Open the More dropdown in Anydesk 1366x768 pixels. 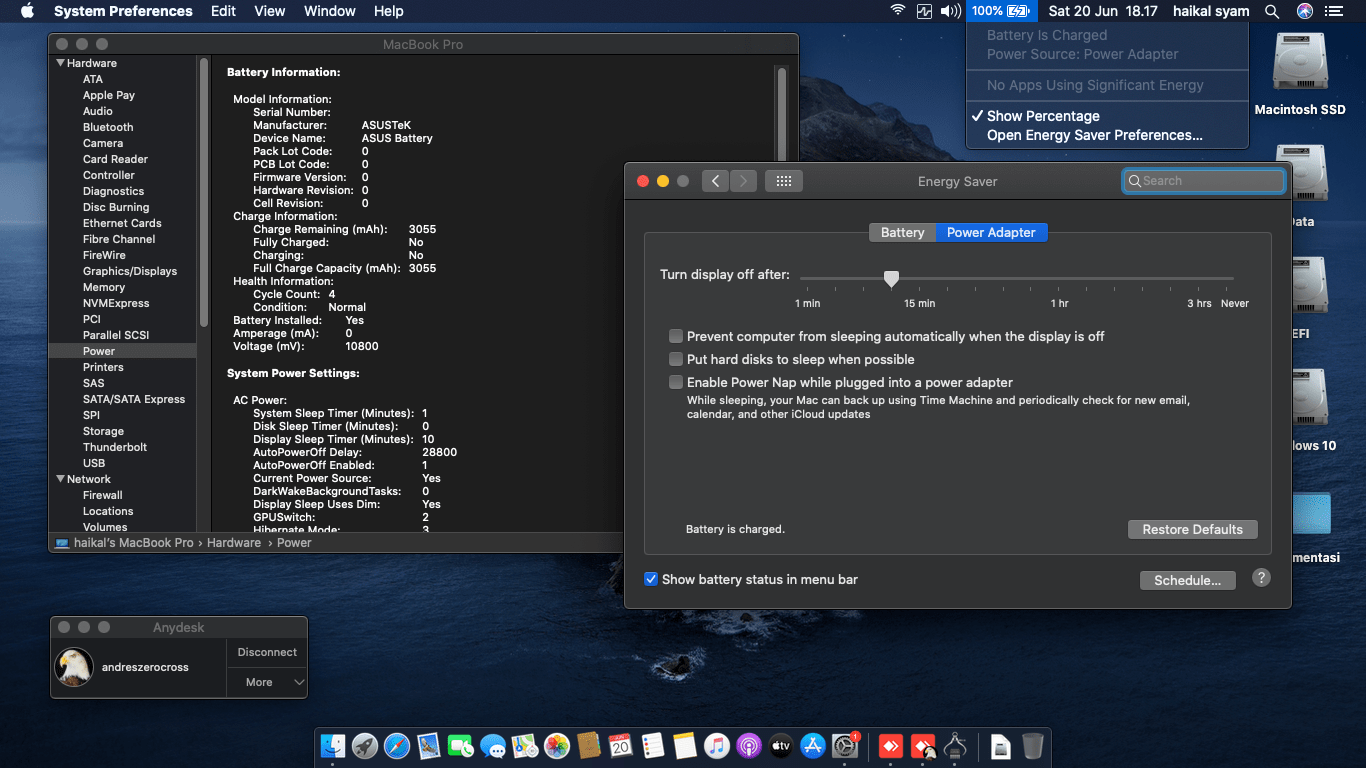pos(267,682)
